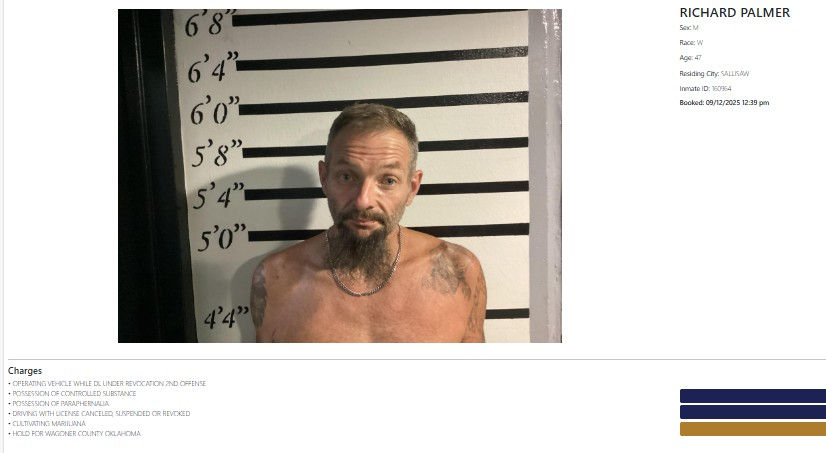Click the Inmate ID number
The image size is (826, 453).
tap(721, 88)
